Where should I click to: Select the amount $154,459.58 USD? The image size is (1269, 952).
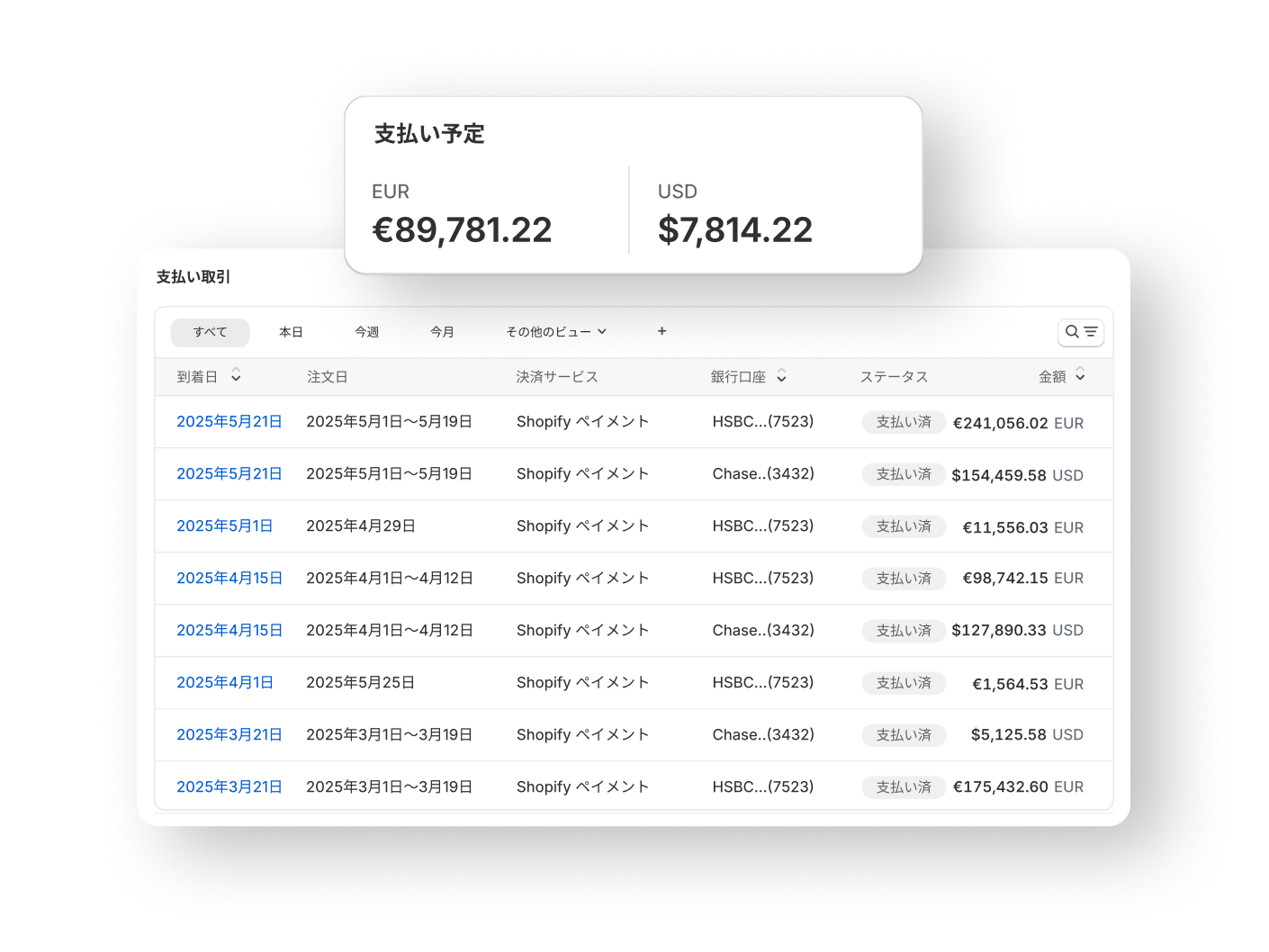pyautogui.click(x=1018, y=475)
